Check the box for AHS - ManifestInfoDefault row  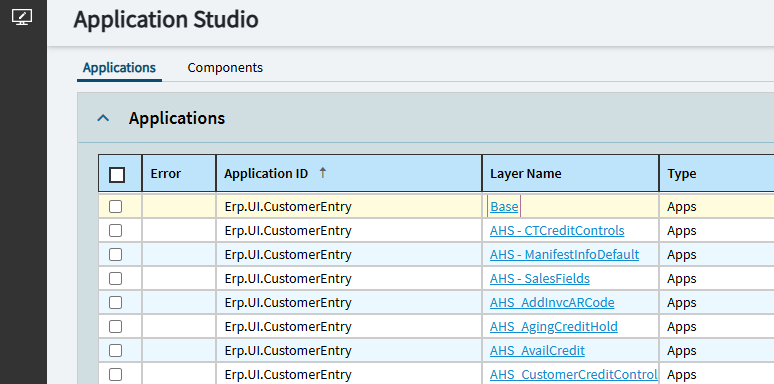pos(116,254)
